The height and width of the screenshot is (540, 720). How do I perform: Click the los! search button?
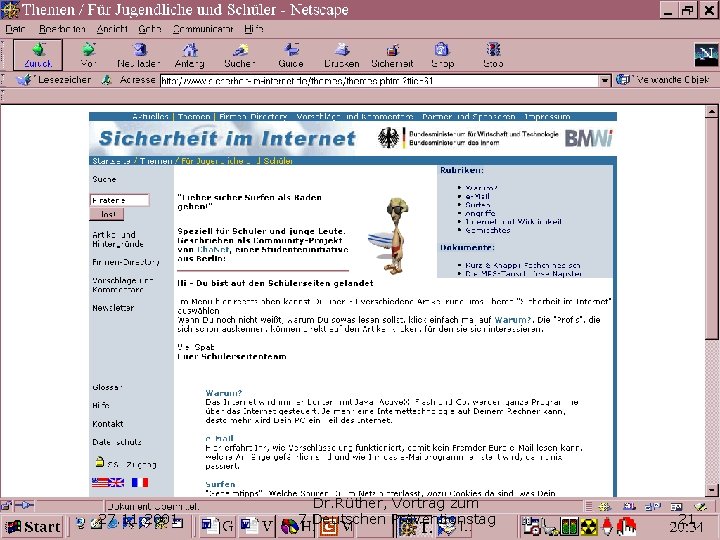tap(107, 214)
